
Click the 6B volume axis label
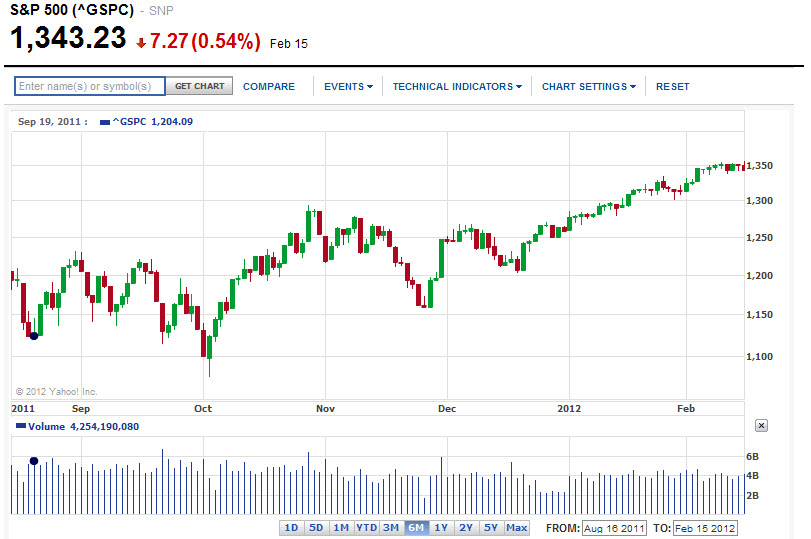point(752,457)
